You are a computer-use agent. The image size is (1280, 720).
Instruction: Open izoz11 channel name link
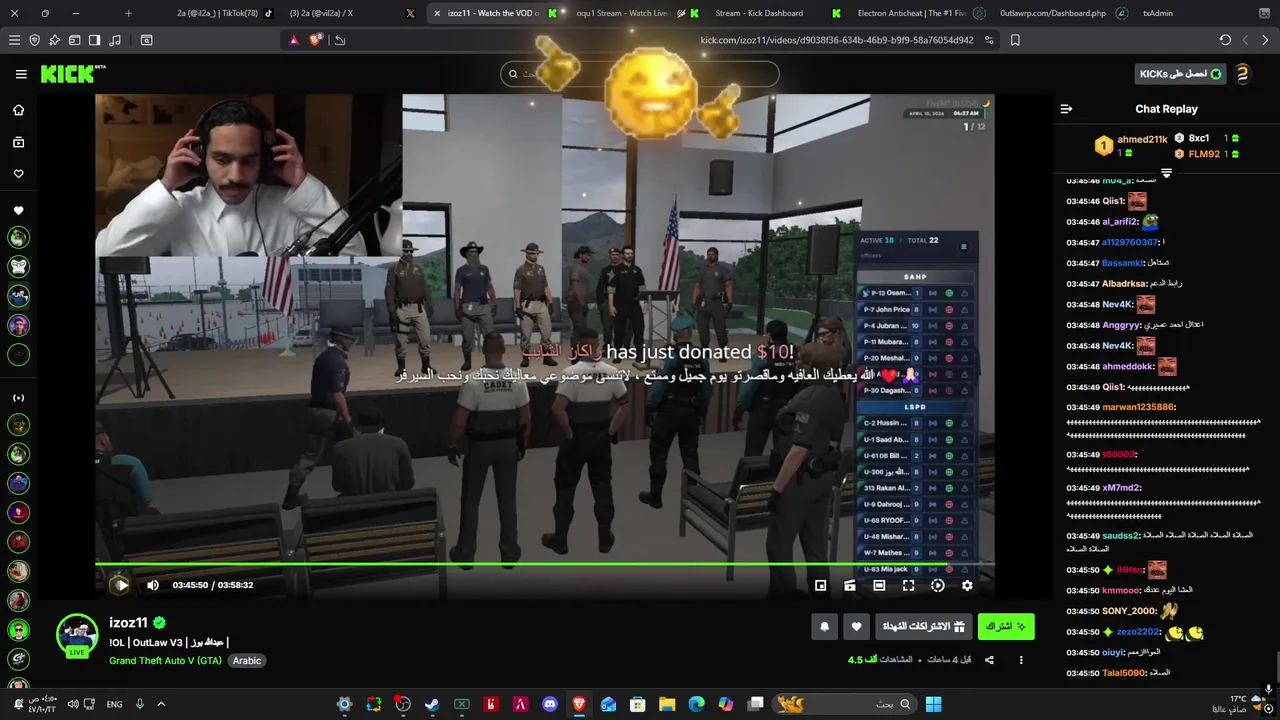click(x=128, y=623)
